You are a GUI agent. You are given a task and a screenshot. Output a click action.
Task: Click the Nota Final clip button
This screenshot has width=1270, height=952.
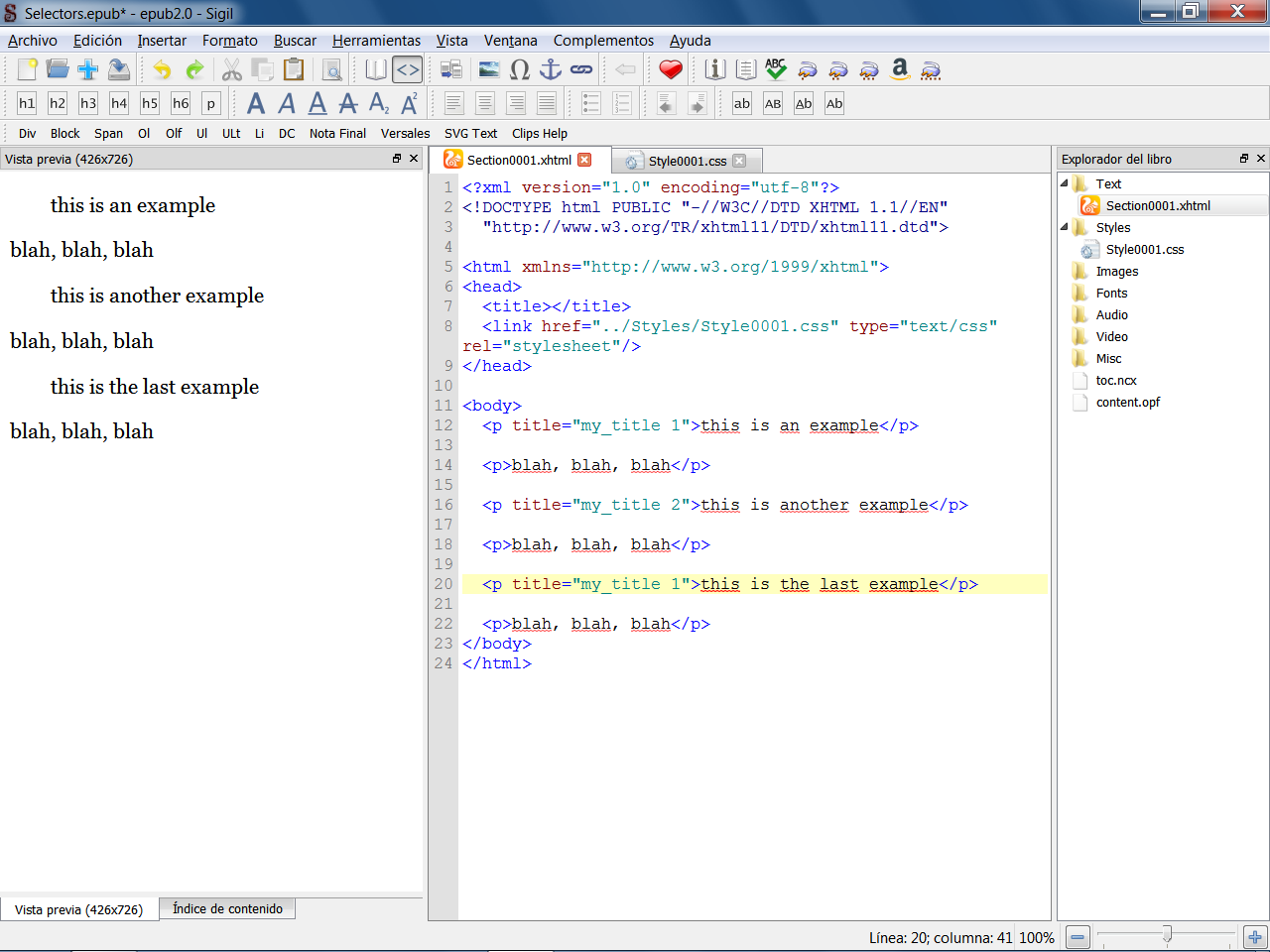point(337,134)
